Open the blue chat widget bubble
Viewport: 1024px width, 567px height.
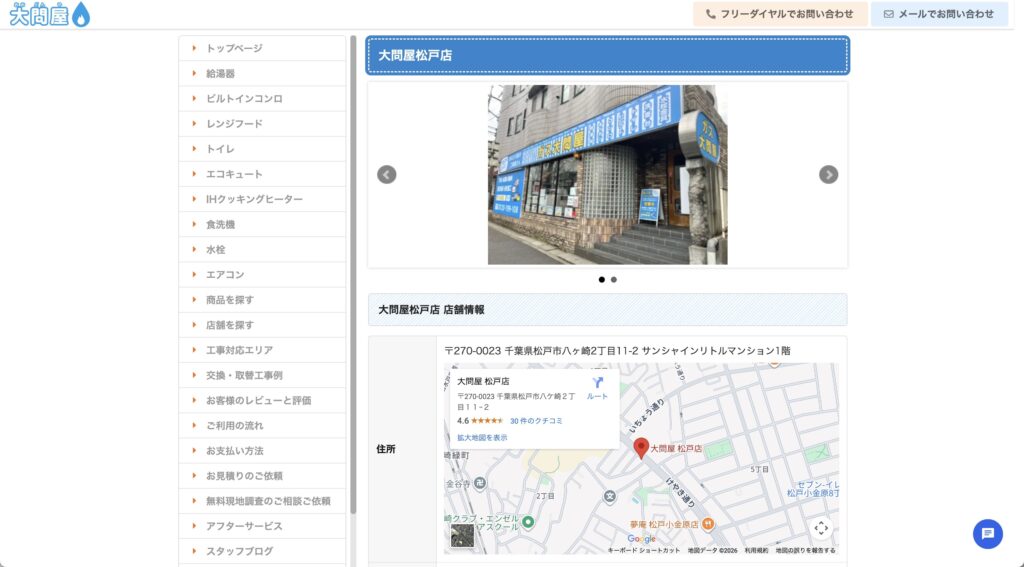point(987,534)
